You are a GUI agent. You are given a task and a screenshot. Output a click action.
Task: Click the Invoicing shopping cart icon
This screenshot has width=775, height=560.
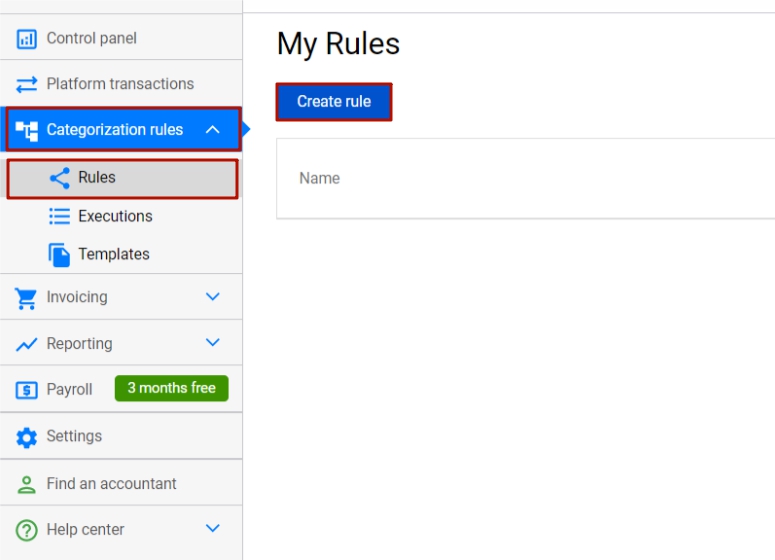pyautogui.click(x=26, y=298)
